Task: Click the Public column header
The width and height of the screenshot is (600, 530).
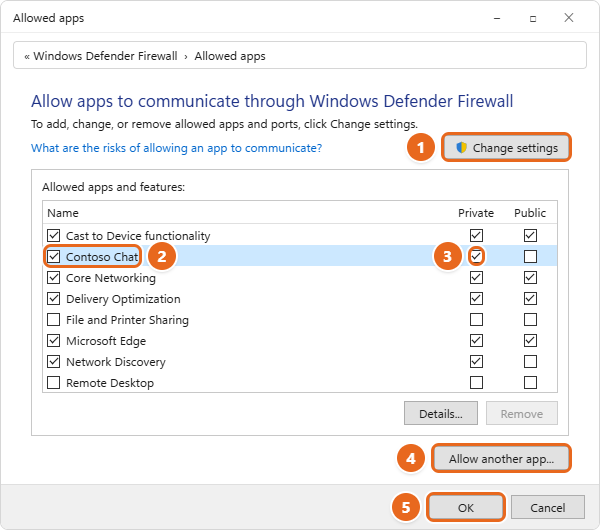Action: point(530,213)
